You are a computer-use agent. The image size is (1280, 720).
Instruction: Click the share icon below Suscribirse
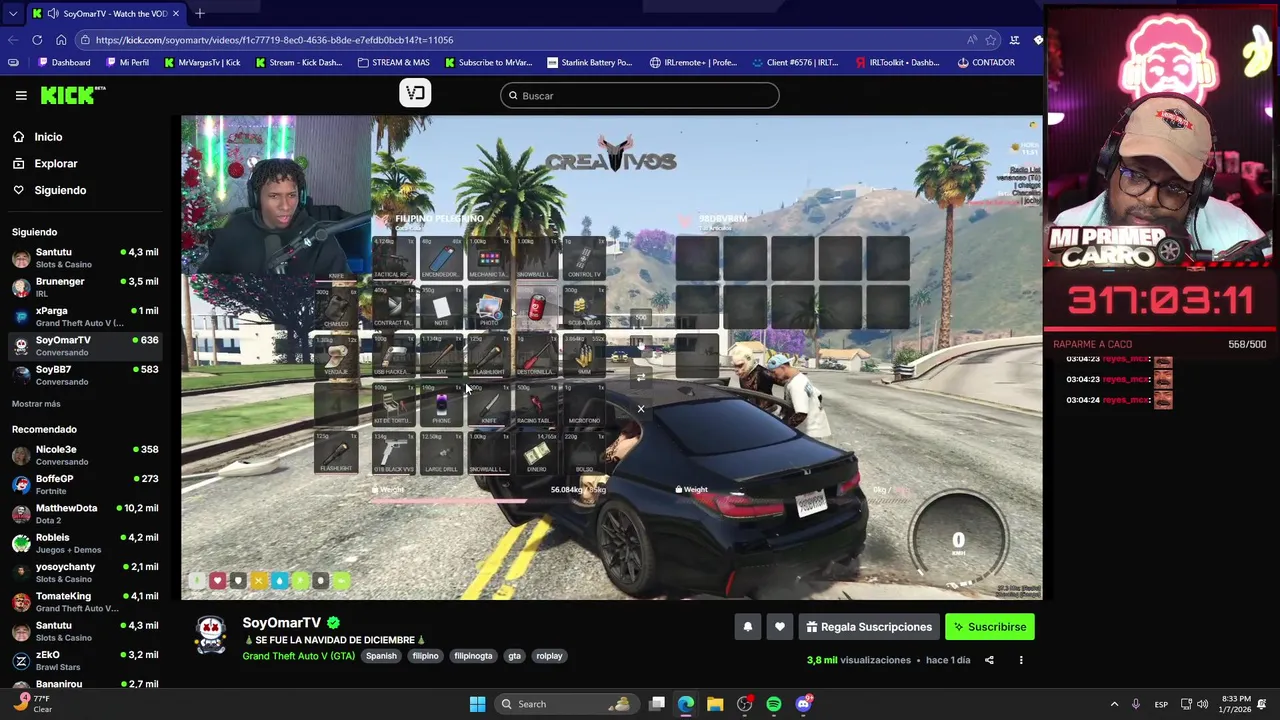989,660
